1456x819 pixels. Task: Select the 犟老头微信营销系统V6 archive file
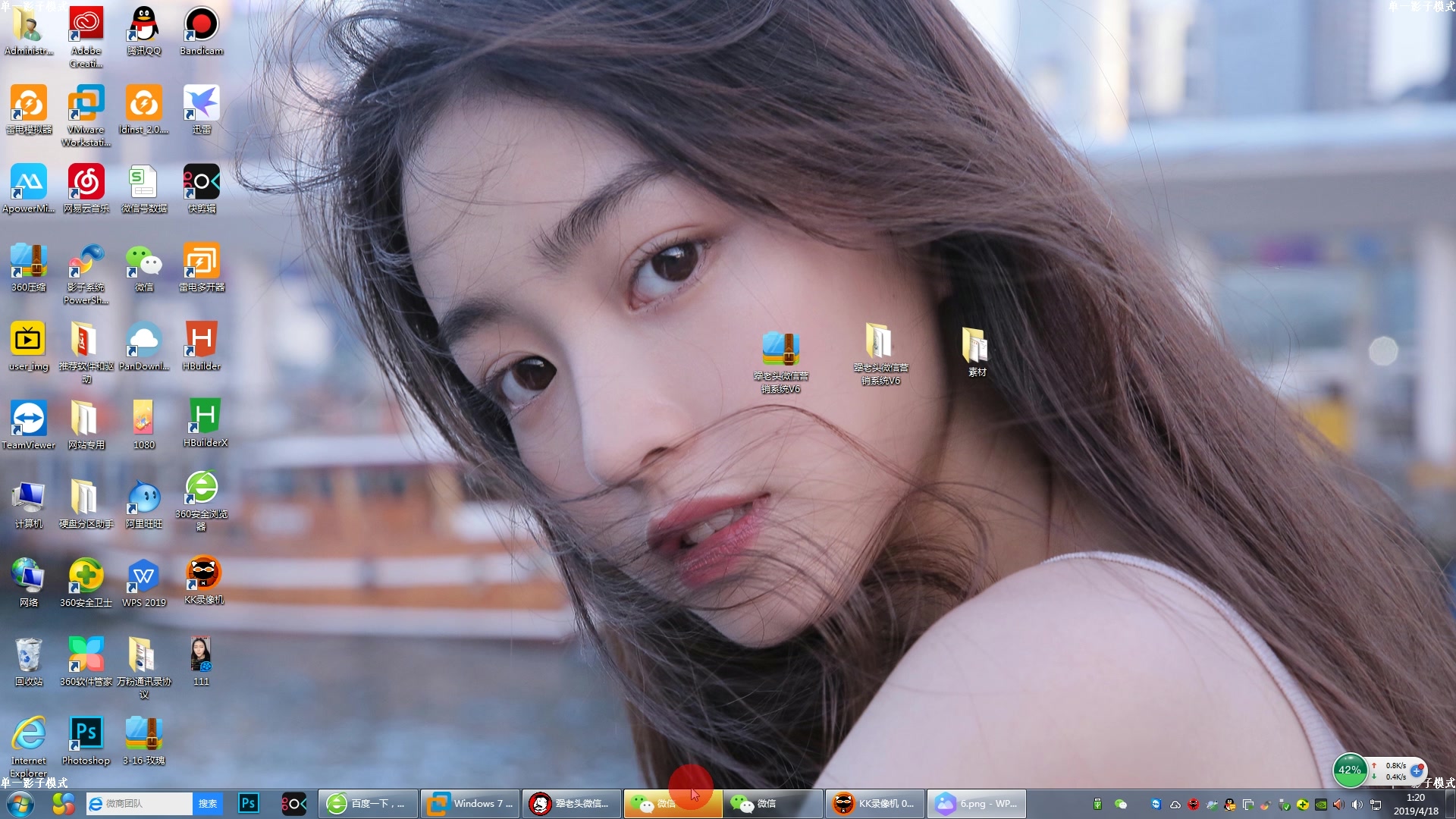[780, 362]
